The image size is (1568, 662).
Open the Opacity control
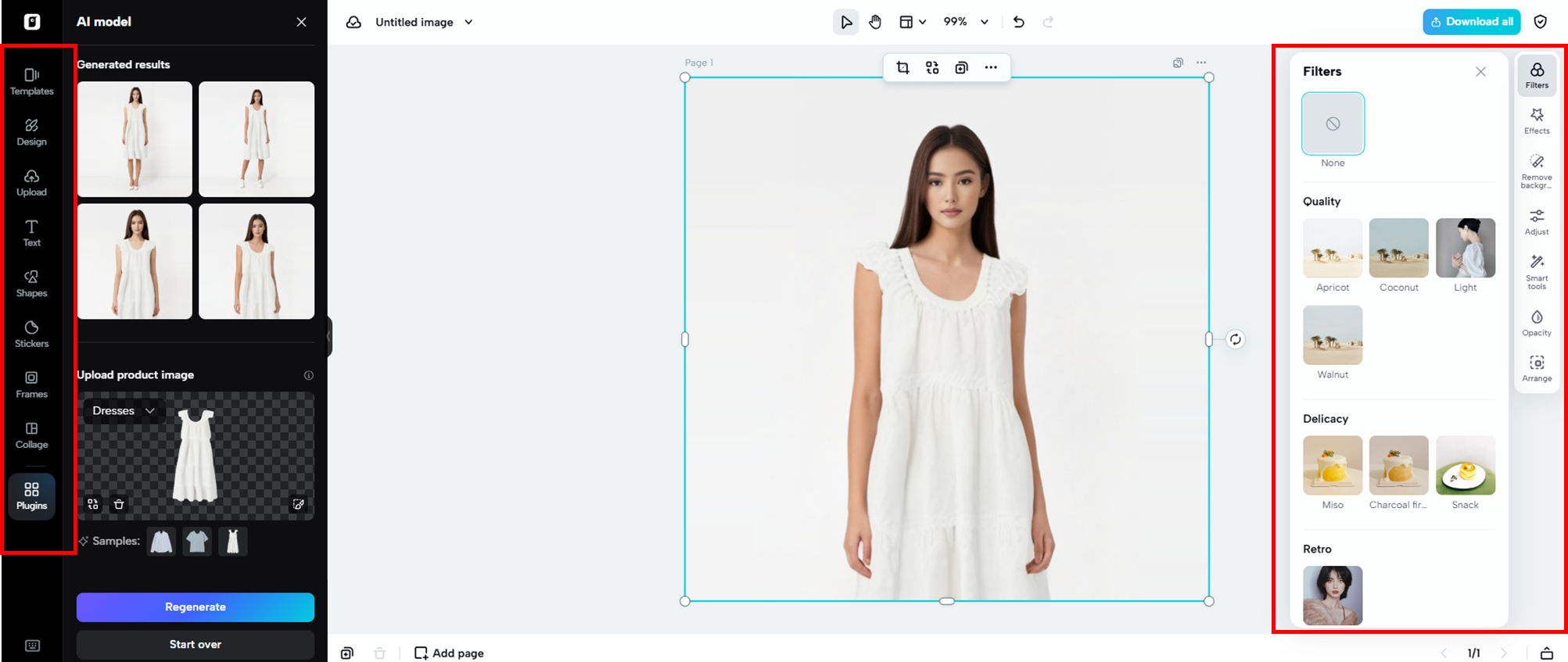[1537, 323]
